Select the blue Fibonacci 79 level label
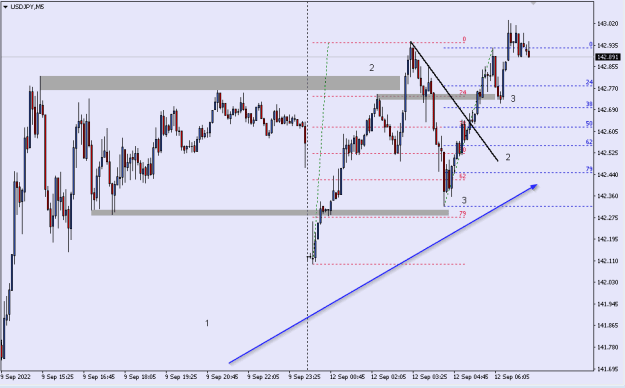Viewport: 625px width, 388px height. click(589, 169)
